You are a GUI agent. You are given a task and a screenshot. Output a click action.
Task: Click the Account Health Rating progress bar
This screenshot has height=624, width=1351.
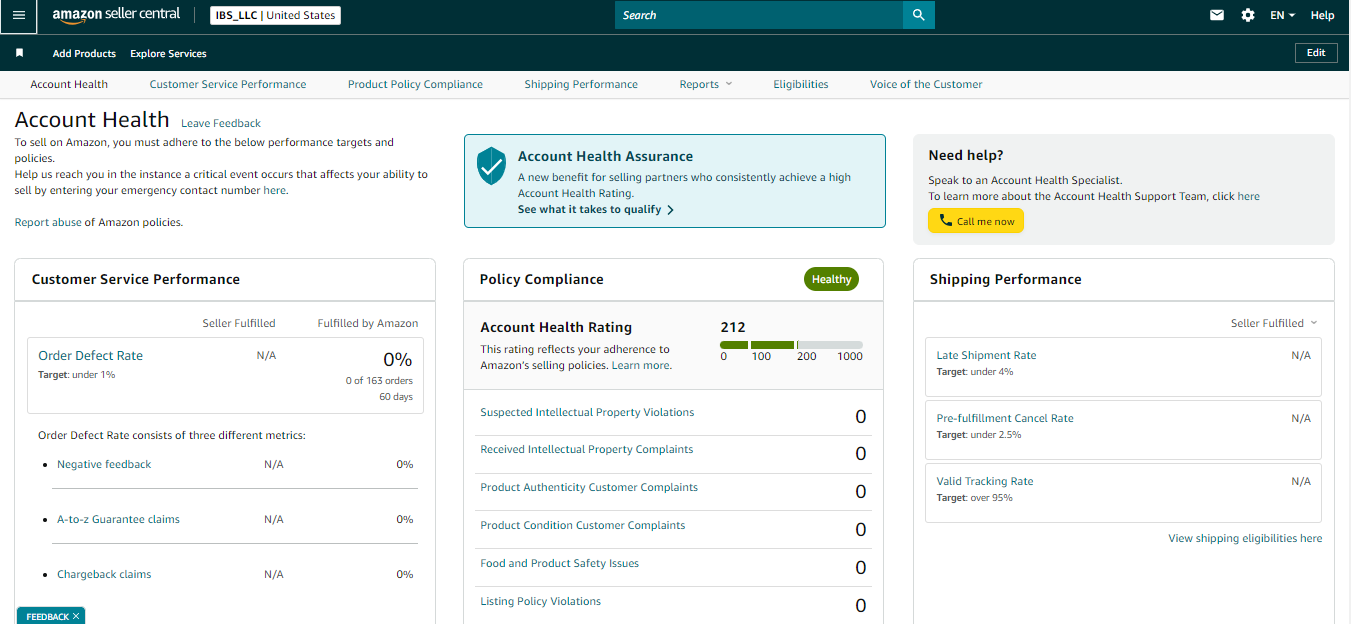pos(791,344)
